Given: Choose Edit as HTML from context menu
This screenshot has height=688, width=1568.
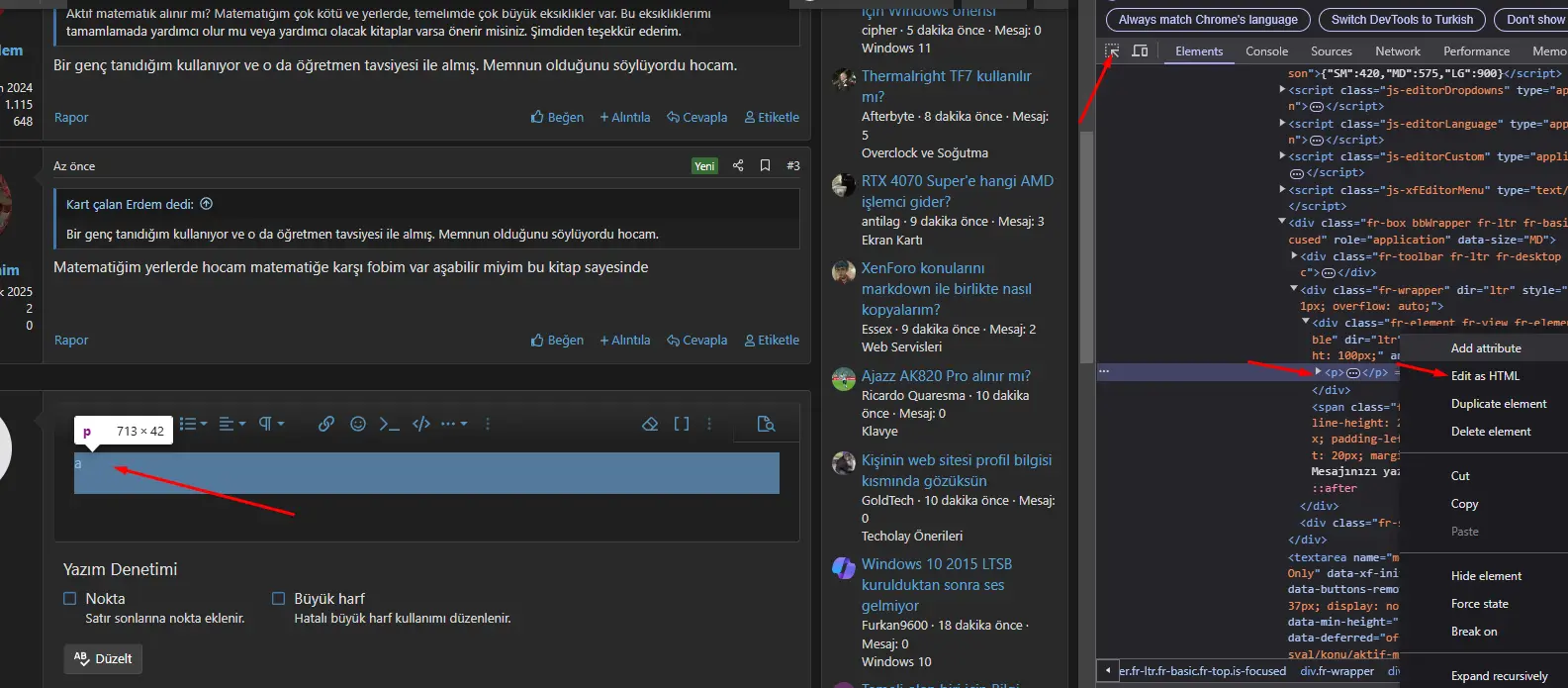Looking at the screenshot, I should [x=1485, y=375].
